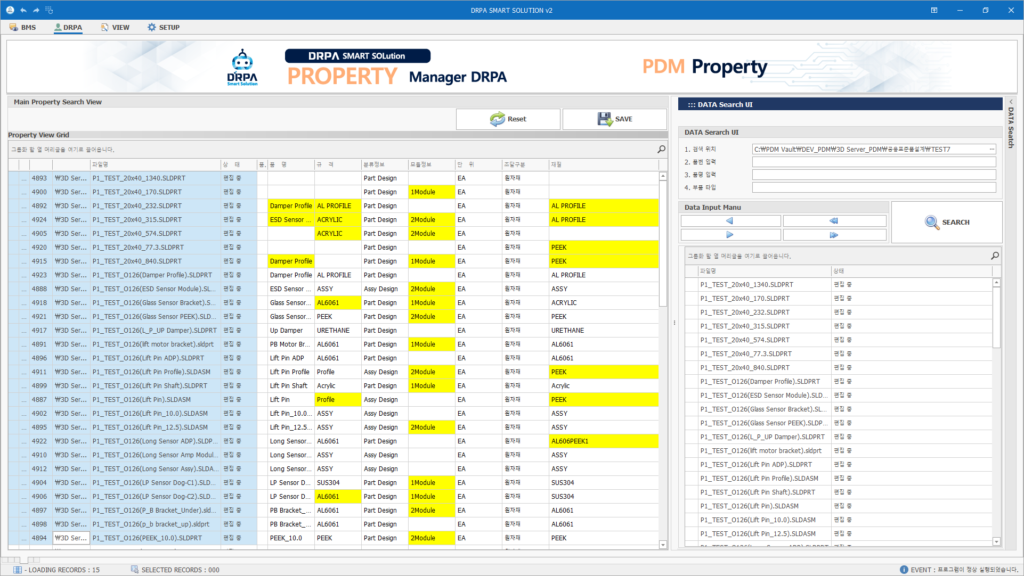Click the redo arrow in title bar
Image resolution: width=1024 pixels, height=576 pixels.
38,9
